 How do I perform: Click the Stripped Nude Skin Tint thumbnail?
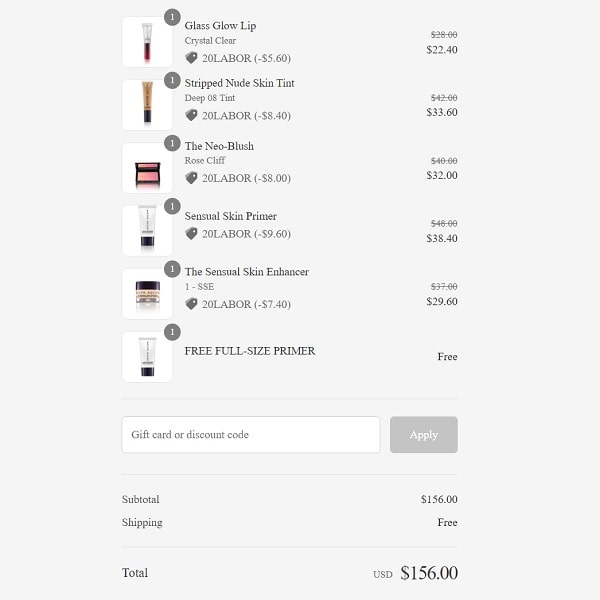tap(147, 105)
